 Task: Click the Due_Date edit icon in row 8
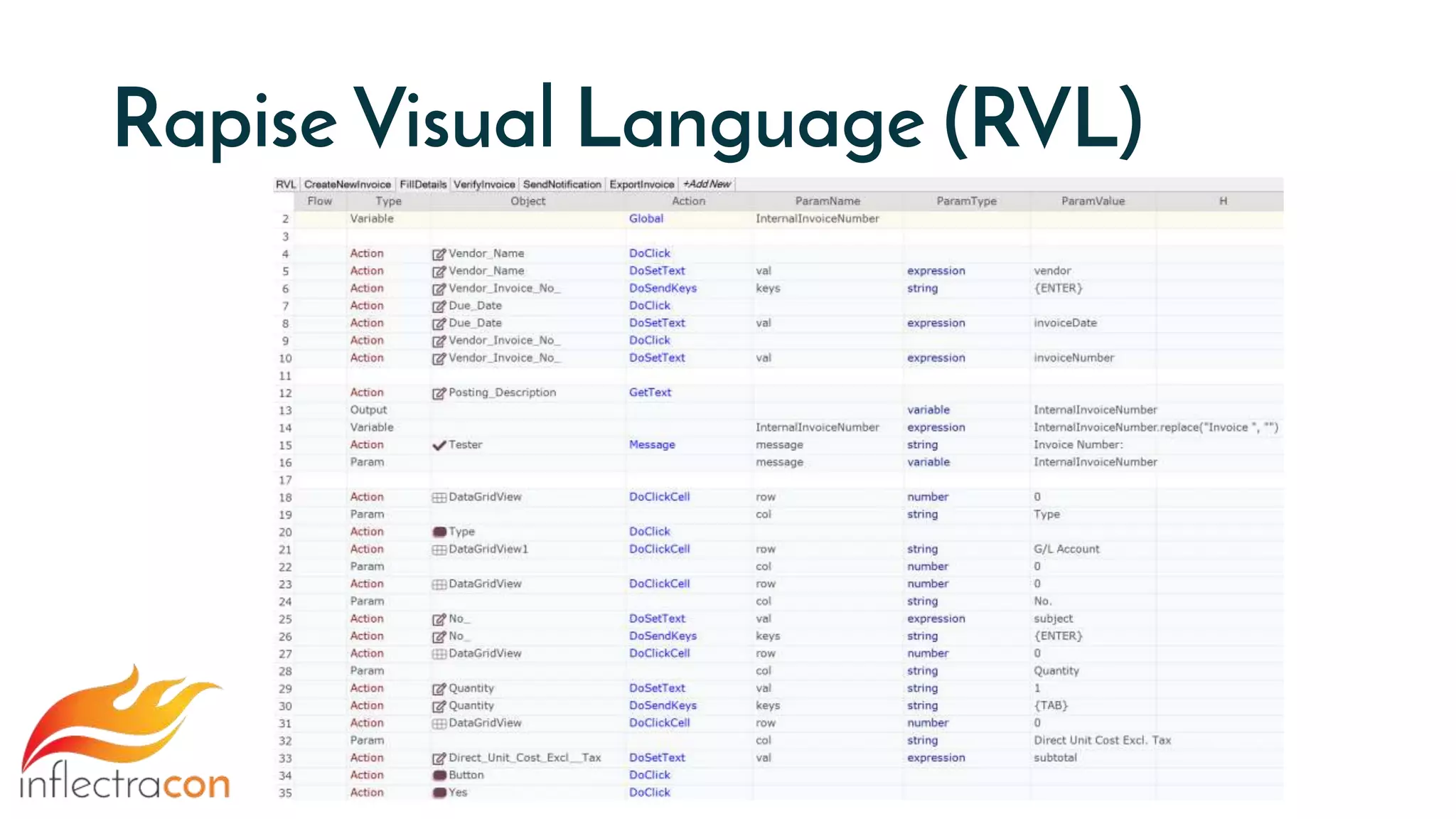439,323
